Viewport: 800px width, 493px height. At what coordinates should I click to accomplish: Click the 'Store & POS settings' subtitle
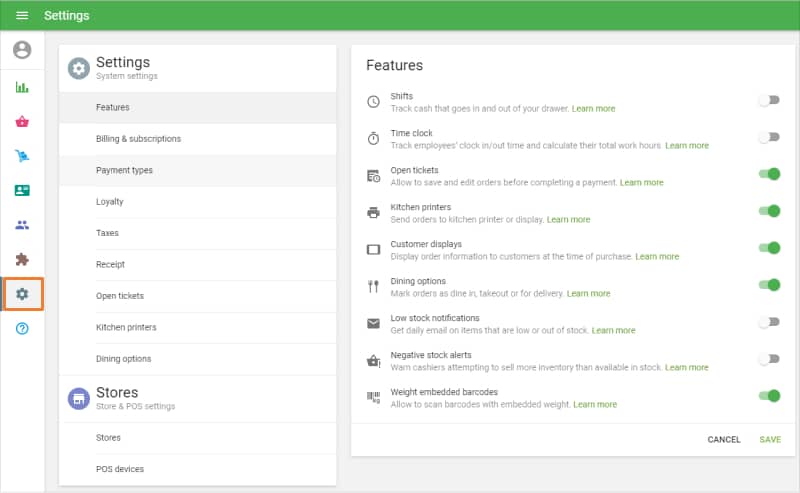135,406
